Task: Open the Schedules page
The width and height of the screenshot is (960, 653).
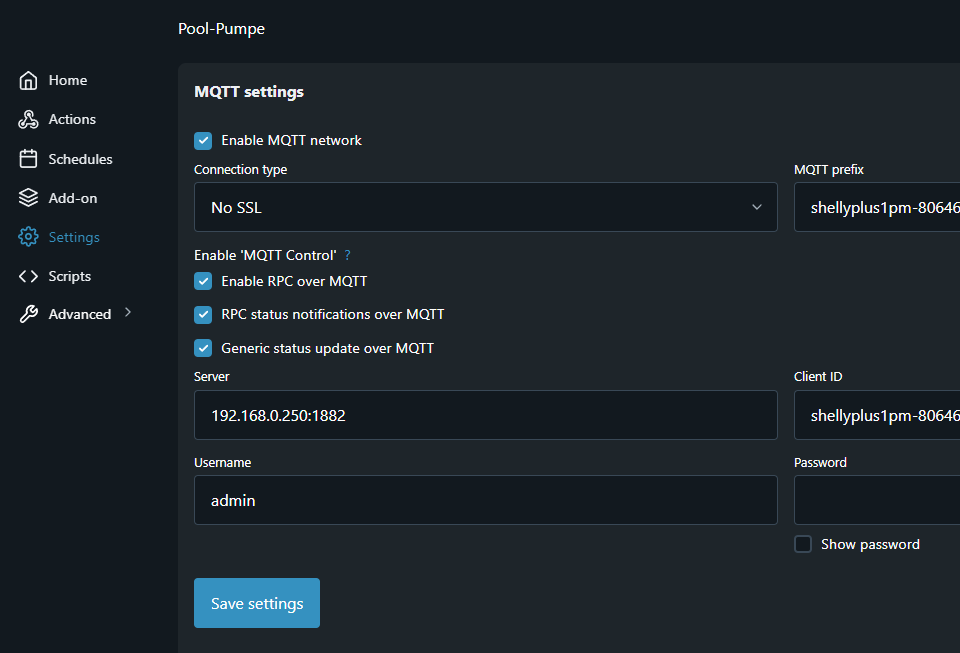Action: [80, 159]
